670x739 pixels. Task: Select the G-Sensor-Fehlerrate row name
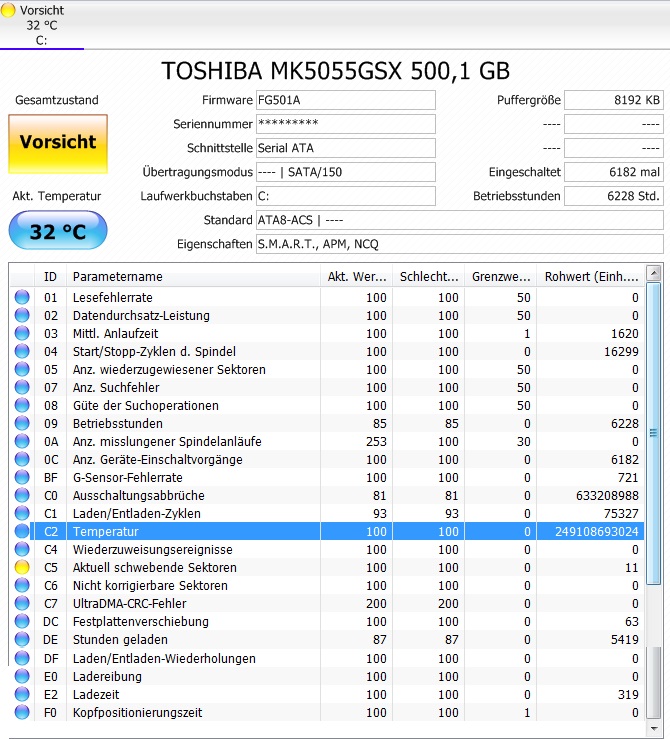[x=127, y=477]
